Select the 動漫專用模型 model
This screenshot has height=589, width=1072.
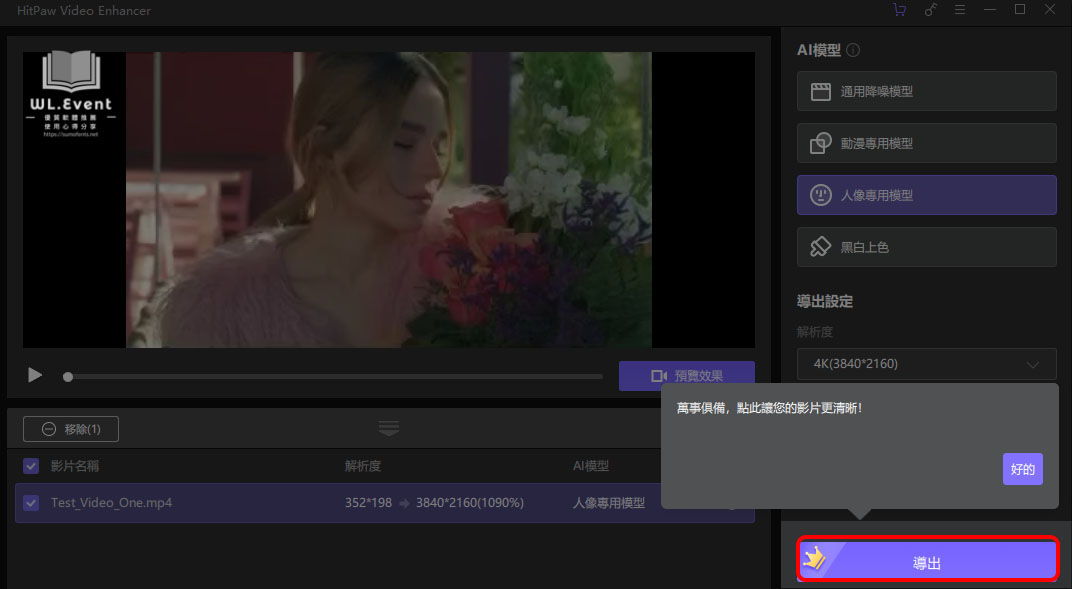(926, 143)
